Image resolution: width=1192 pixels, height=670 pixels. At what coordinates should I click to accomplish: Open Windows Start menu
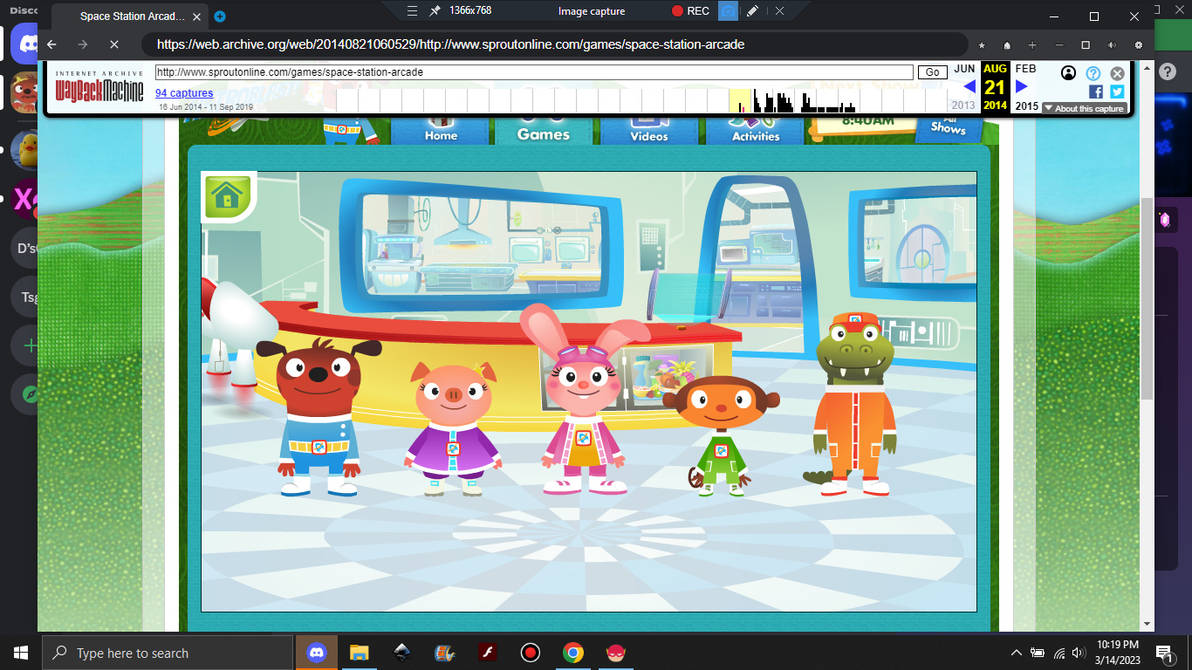pyautogui.click(x=21, y=653)
